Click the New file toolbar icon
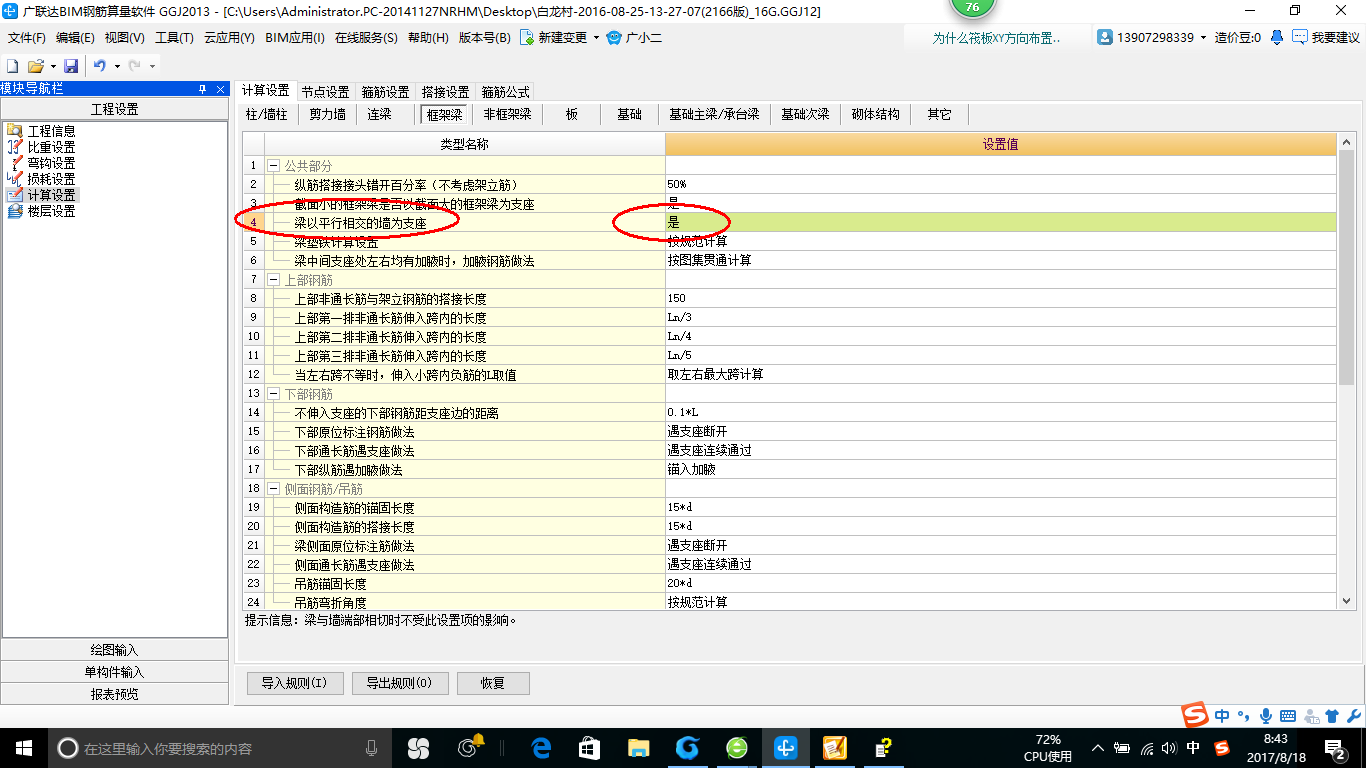The height and width of the screenshot is (768, 1366). [x=13, y=65]
